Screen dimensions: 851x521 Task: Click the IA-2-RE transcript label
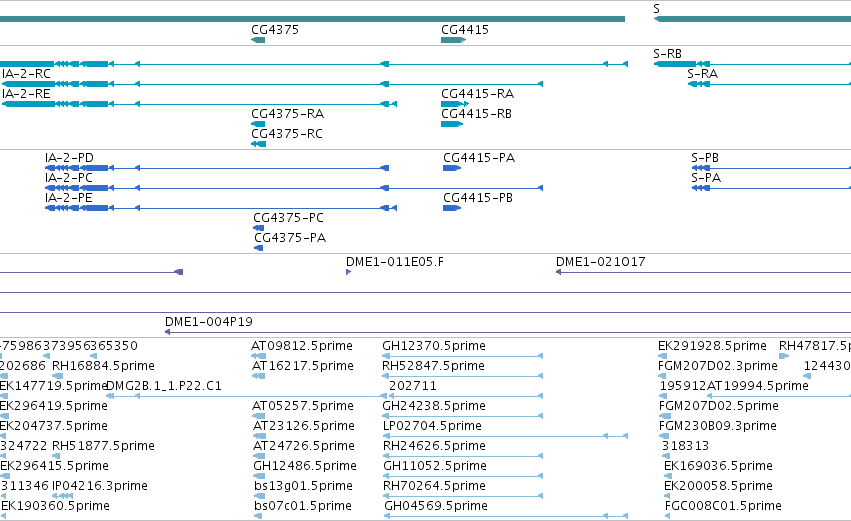26,94
